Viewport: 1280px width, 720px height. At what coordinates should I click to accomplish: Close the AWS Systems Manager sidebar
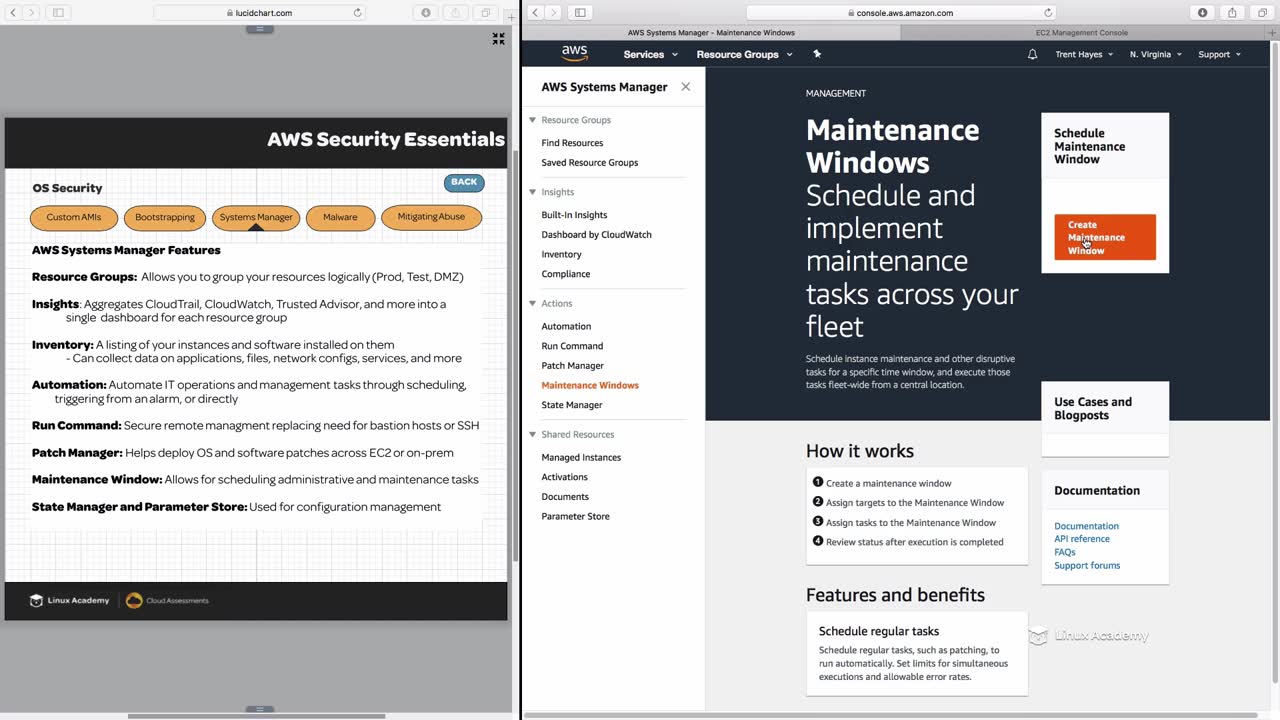click(x=685, y=87)
